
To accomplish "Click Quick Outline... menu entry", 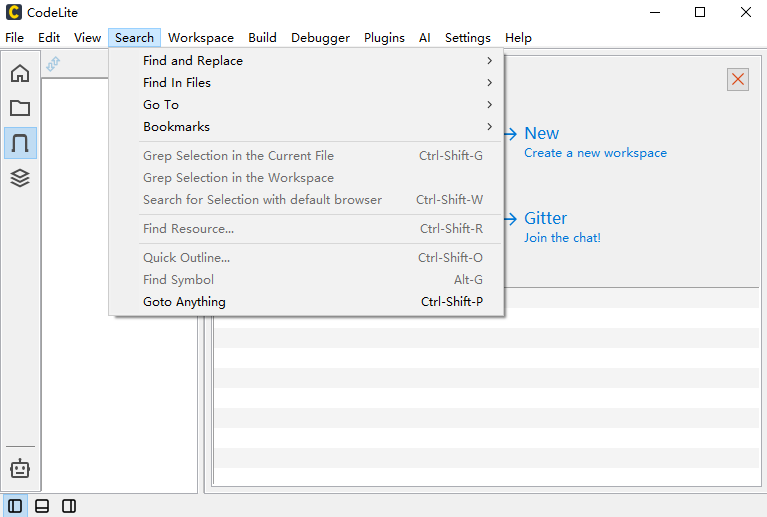I will (x=307, y=258).
